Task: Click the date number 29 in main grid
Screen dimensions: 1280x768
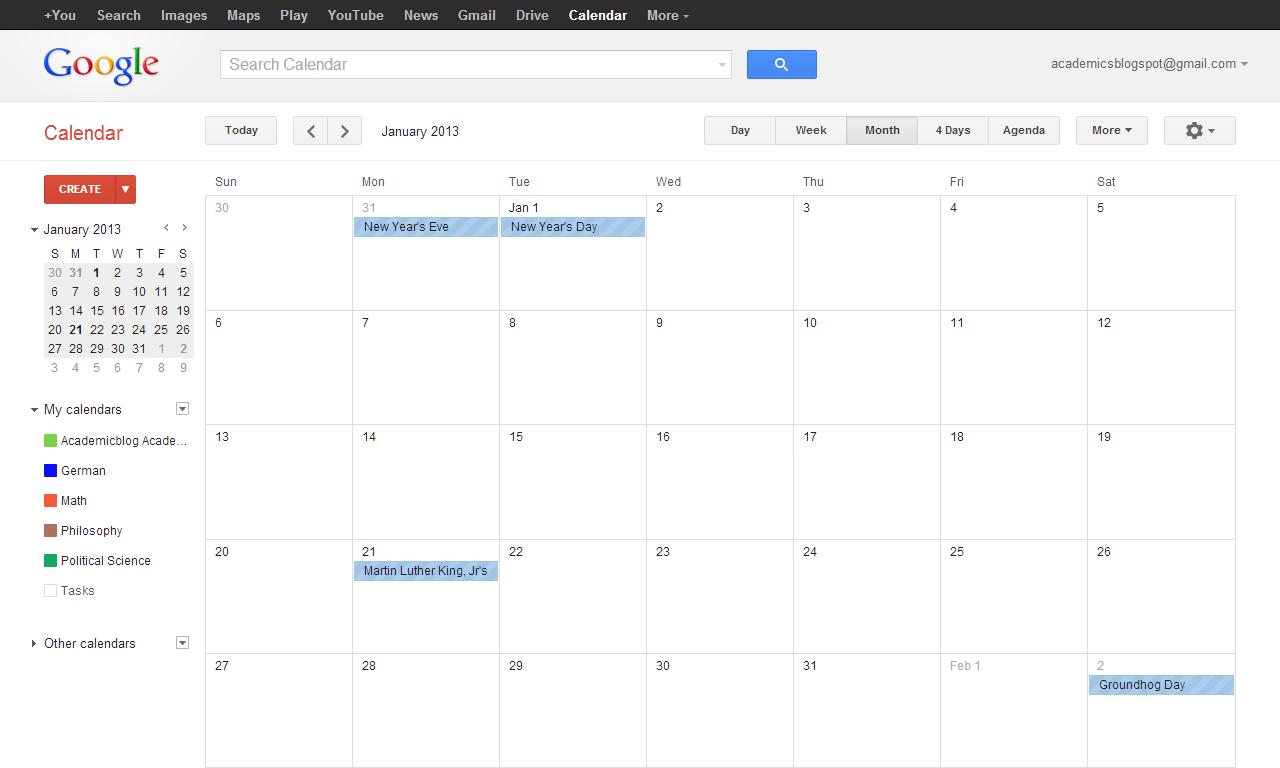Action: (516, 666)
